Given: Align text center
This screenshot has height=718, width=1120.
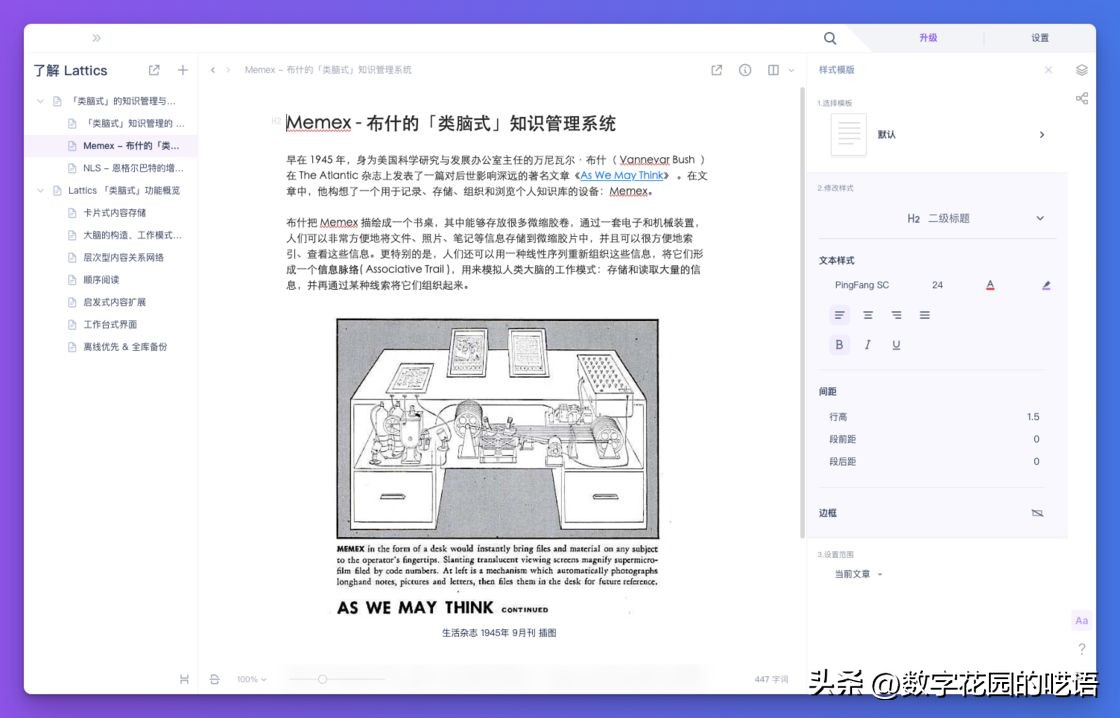Looking at the screenshot, I should (x=868, y=315).
